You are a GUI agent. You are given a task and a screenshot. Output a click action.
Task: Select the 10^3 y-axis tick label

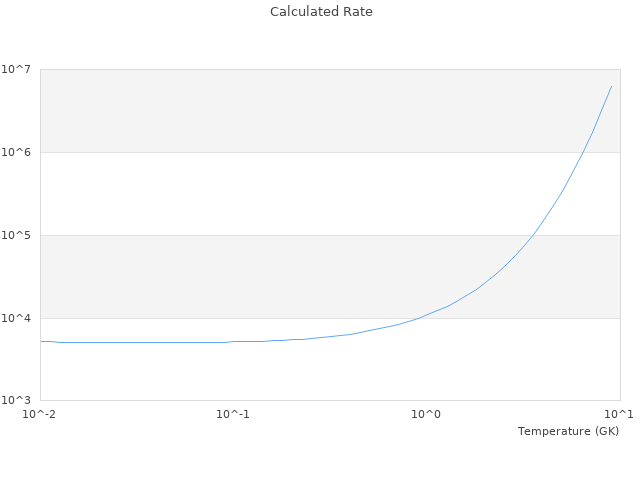pos(15,401)
